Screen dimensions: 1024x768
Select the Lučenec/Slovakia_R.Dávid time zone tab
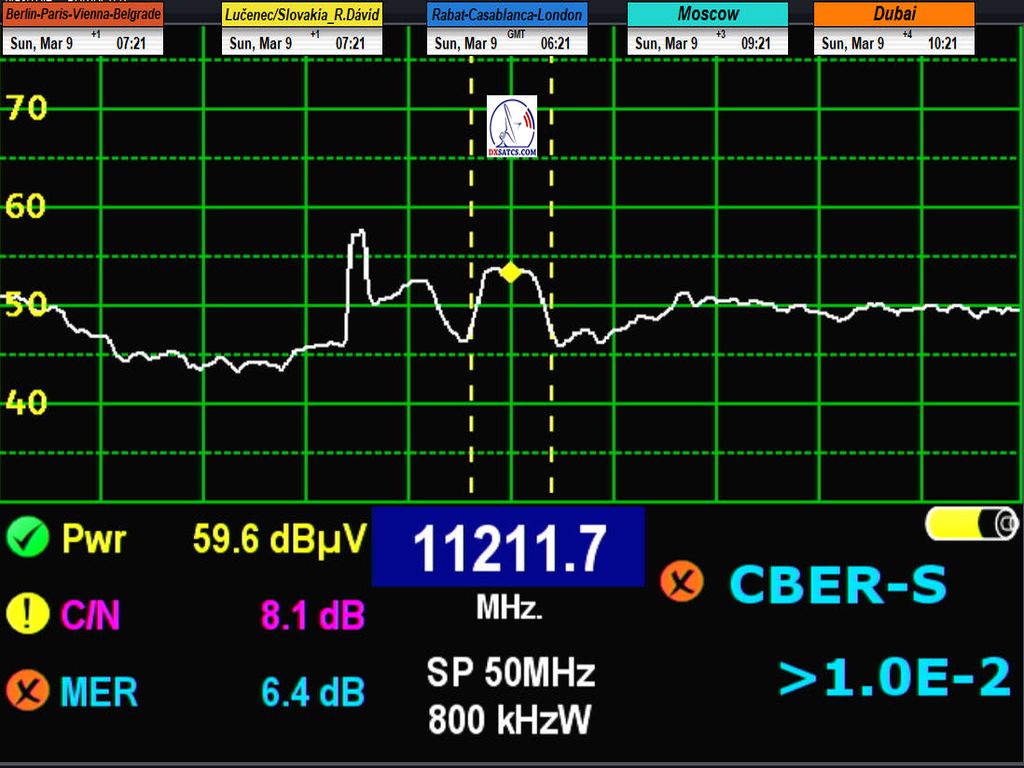tap(303, 15)
